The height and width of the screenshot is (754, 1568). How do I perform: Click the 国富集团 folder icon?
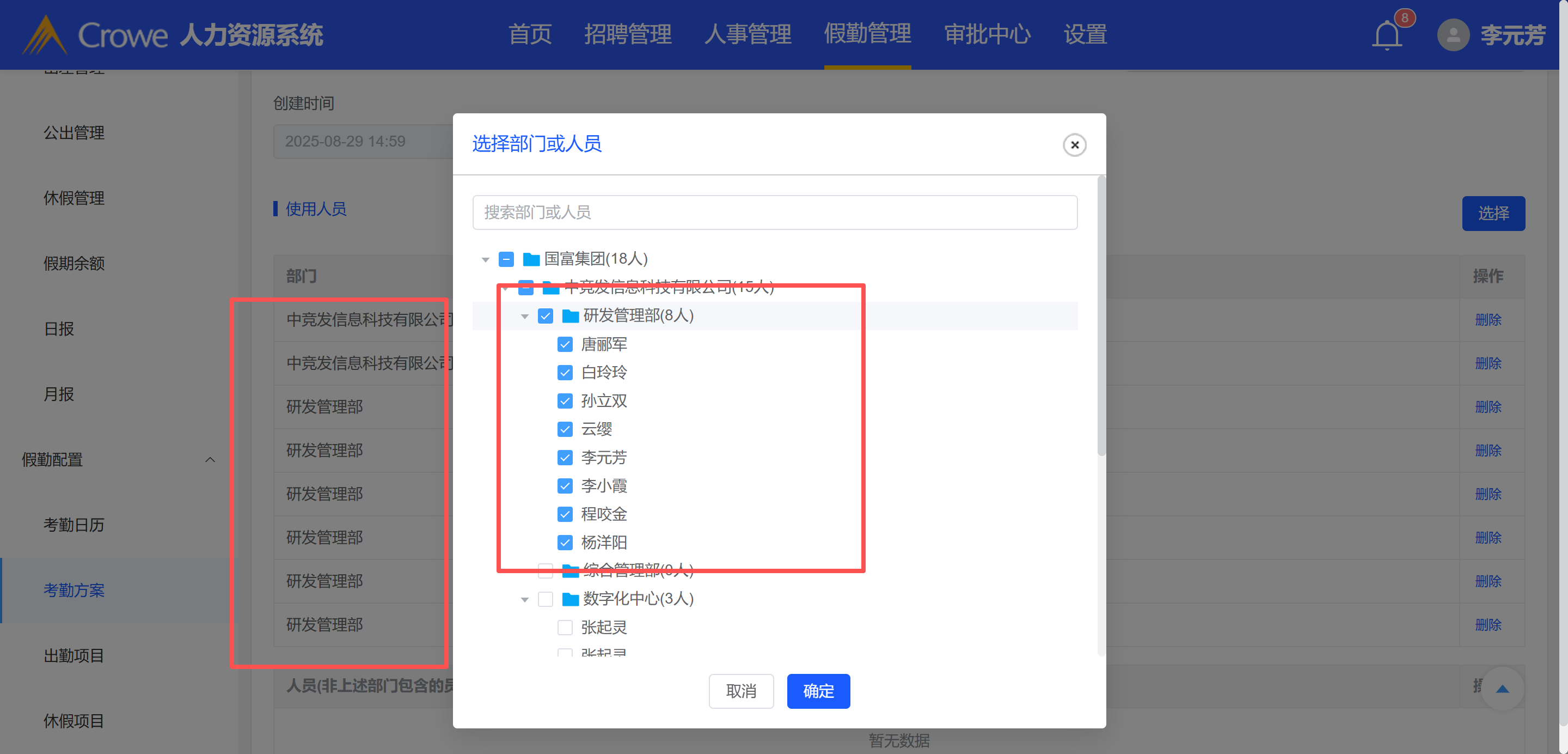pyautogui.click(x=531, y=259)
